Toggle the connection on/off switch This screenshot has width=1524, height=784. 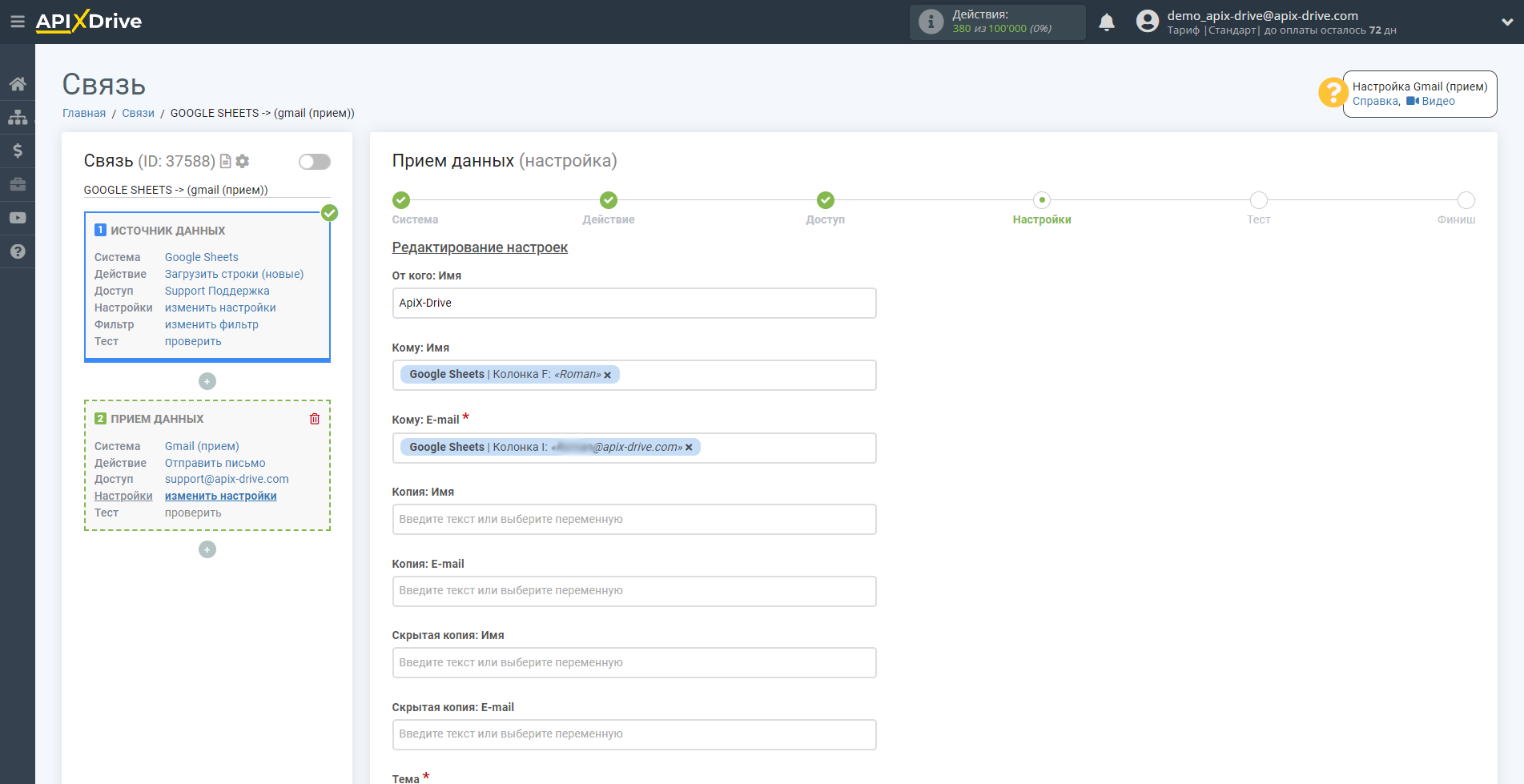(314, 162)
